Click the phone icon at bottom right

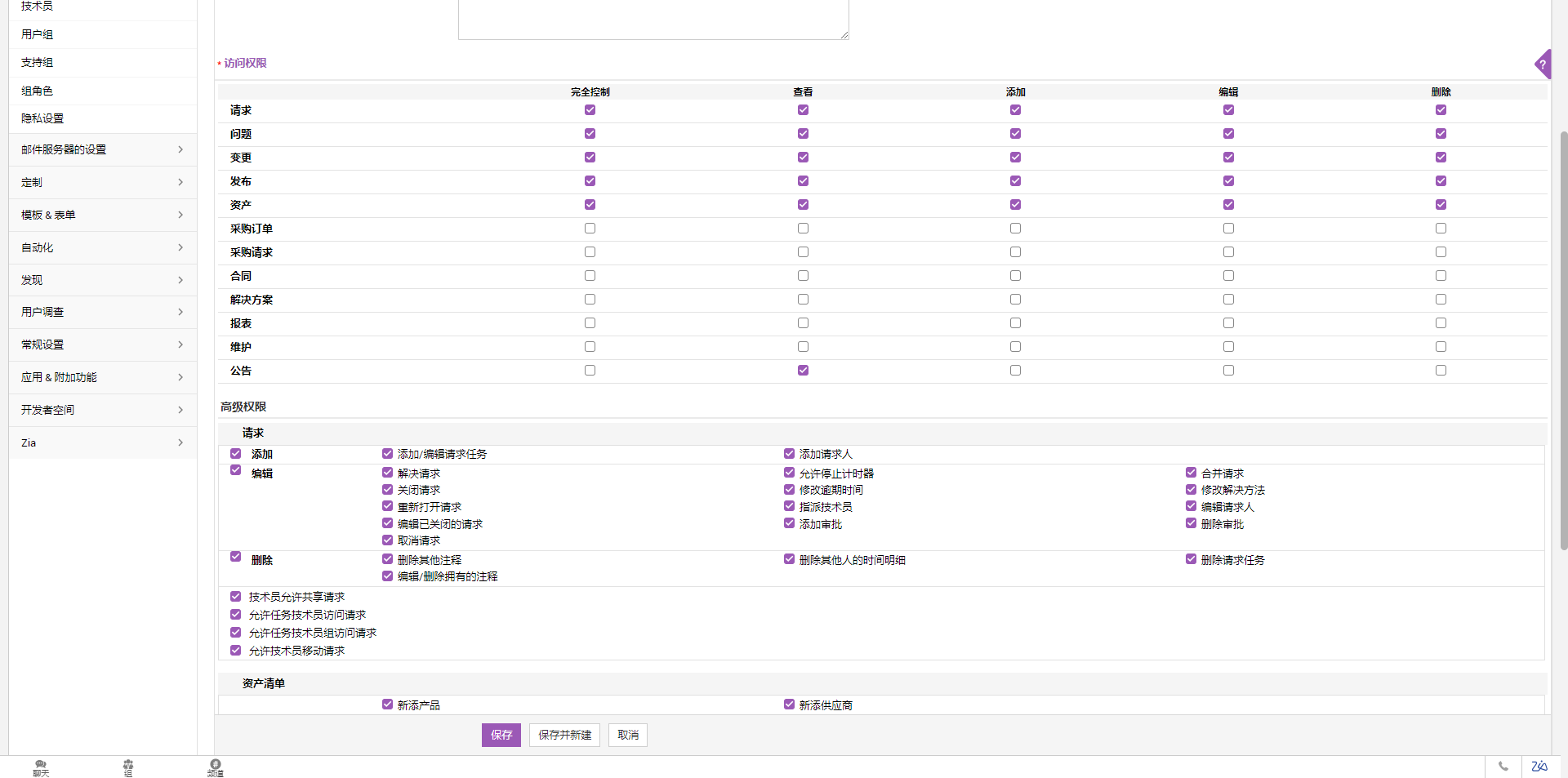[x=1503, y=767]
